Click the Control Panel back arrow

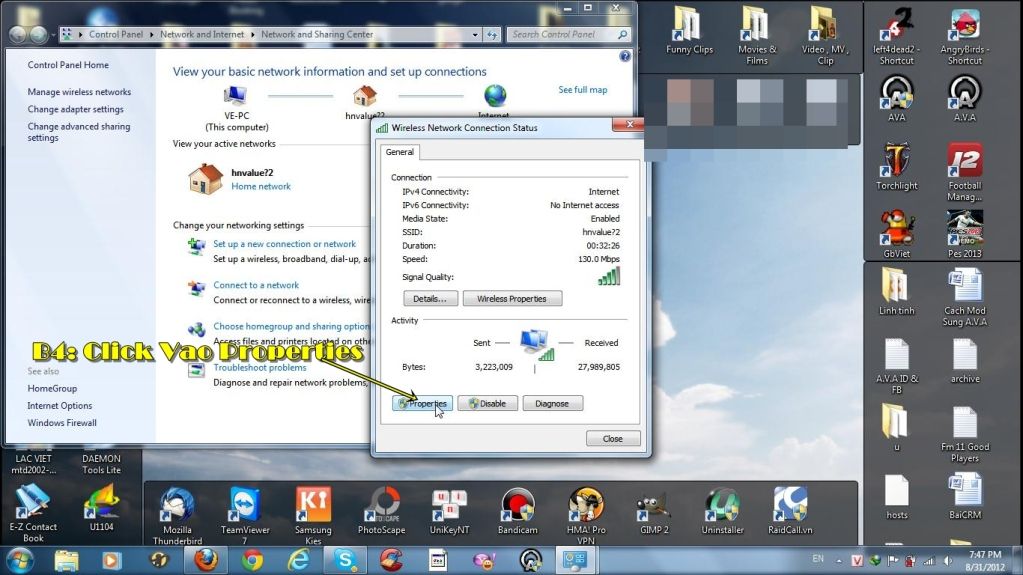click(18, 34)
